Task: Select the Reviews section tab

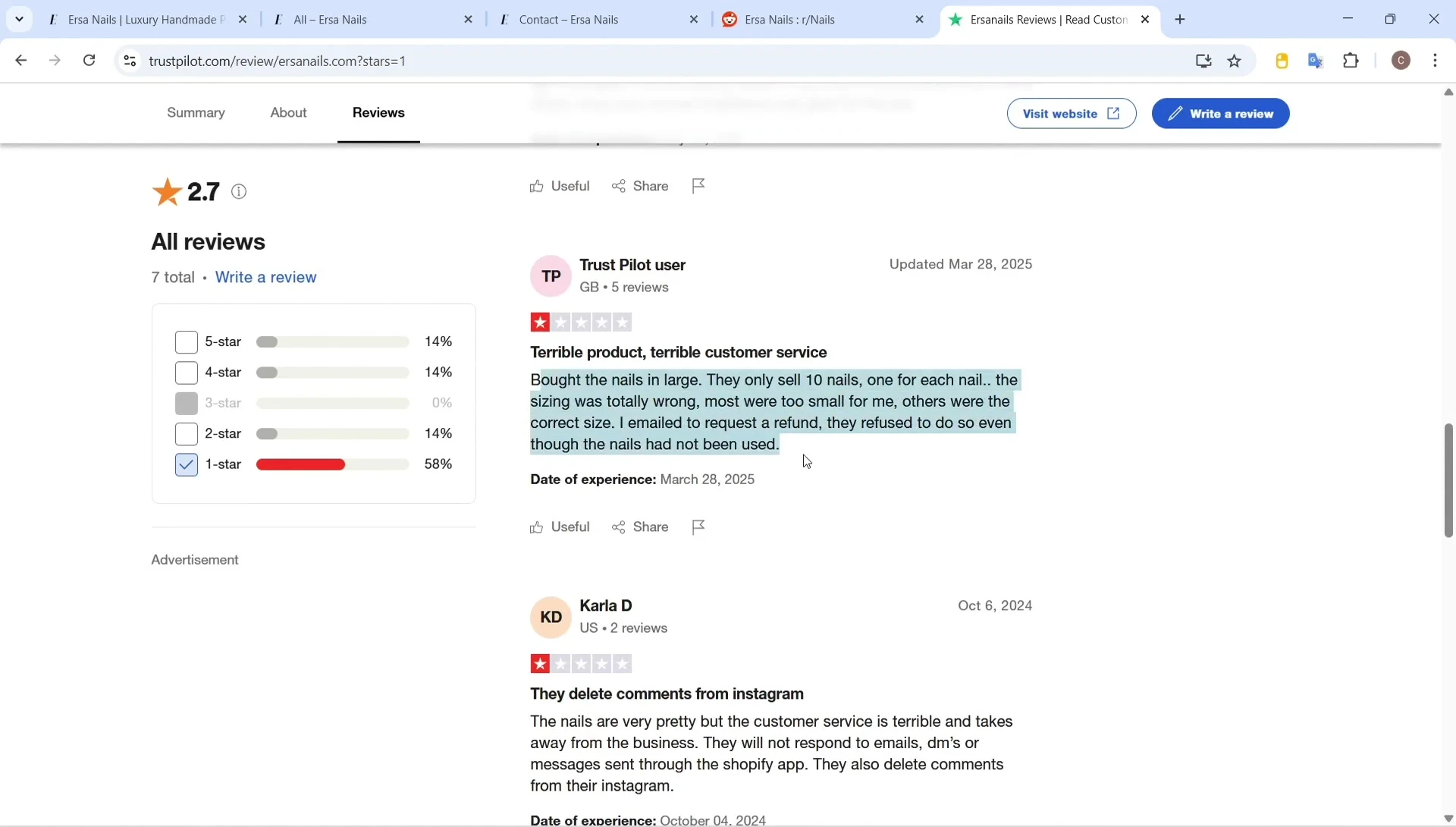Action: (x=378, y=113)
